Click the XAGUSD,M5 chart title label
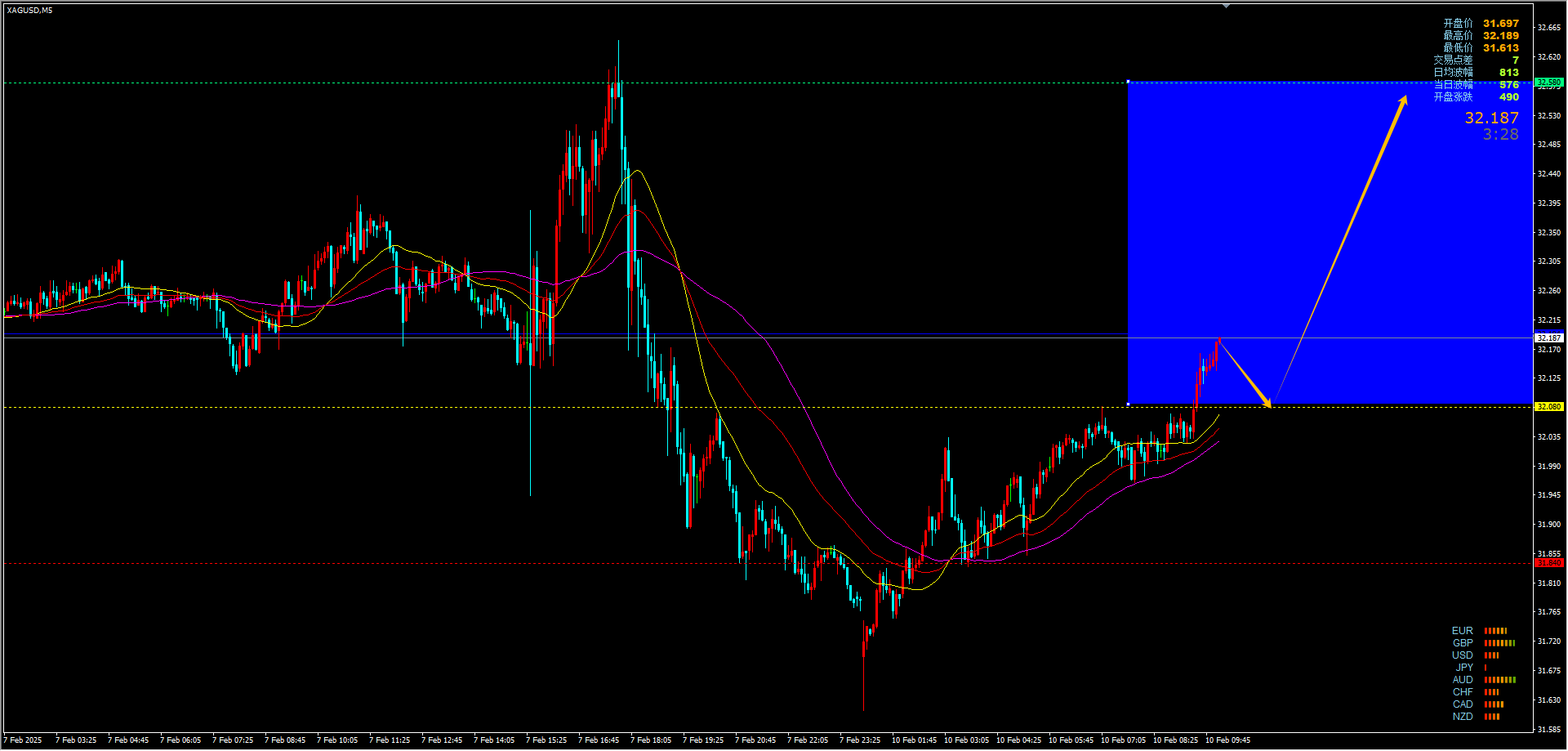 29,11
